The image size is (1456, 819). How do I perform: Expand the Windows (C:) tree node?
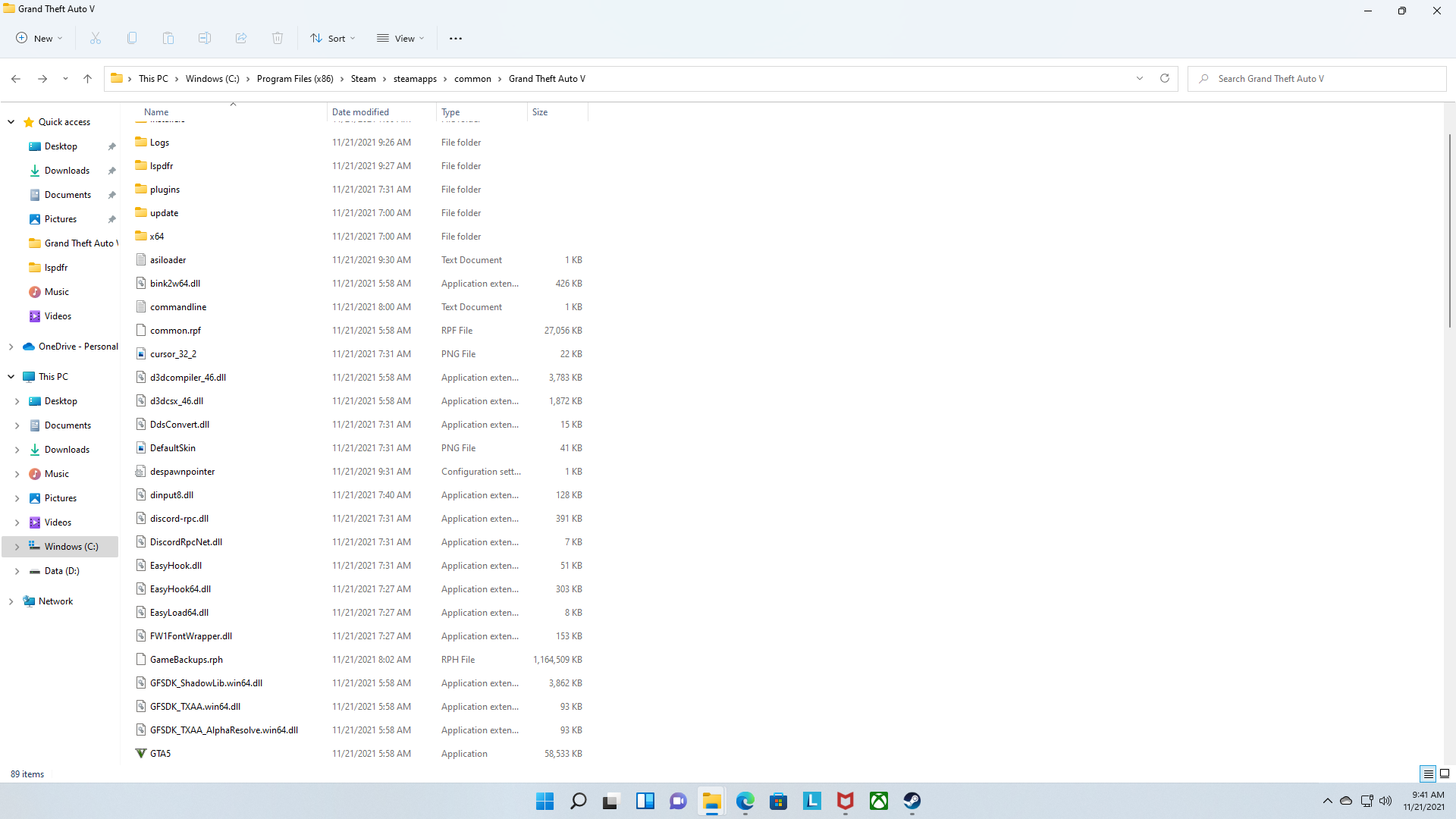[17, 546]
